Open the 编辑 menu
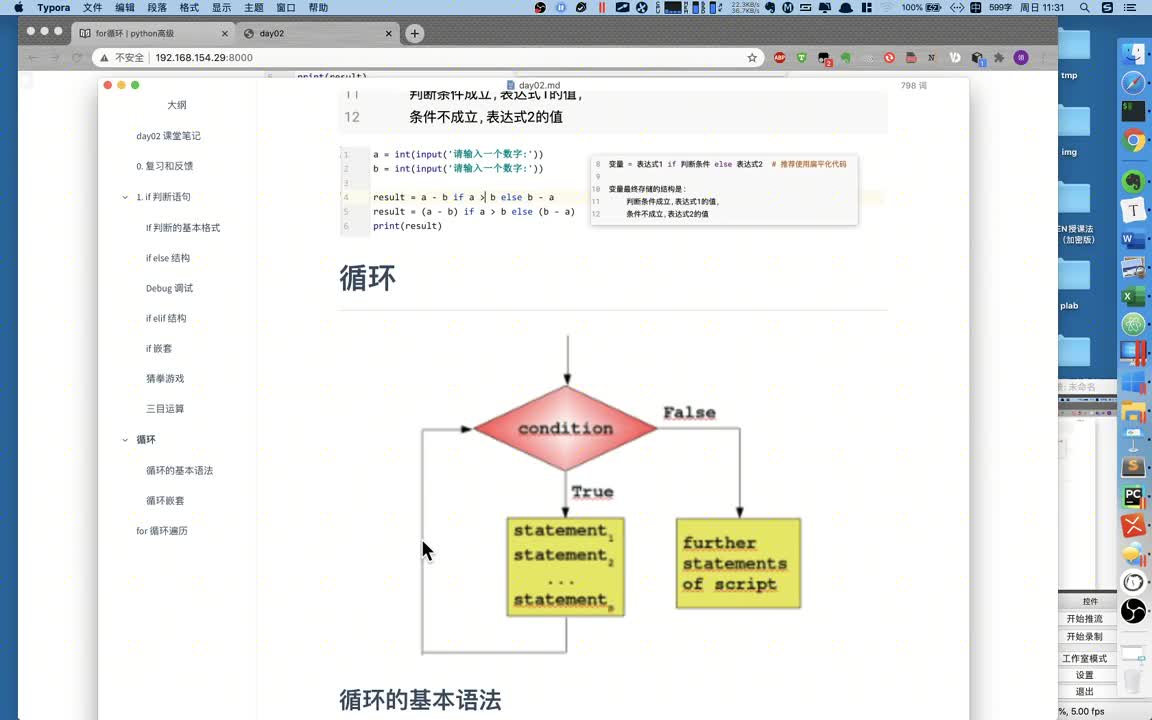 (x=125, y=7)
